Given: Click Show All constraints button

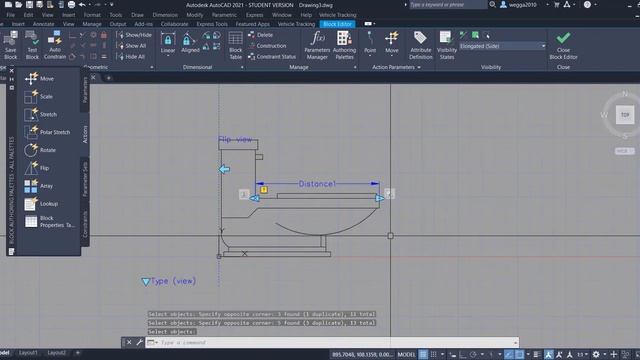Looking at the screenshot, I should [131, 46].
